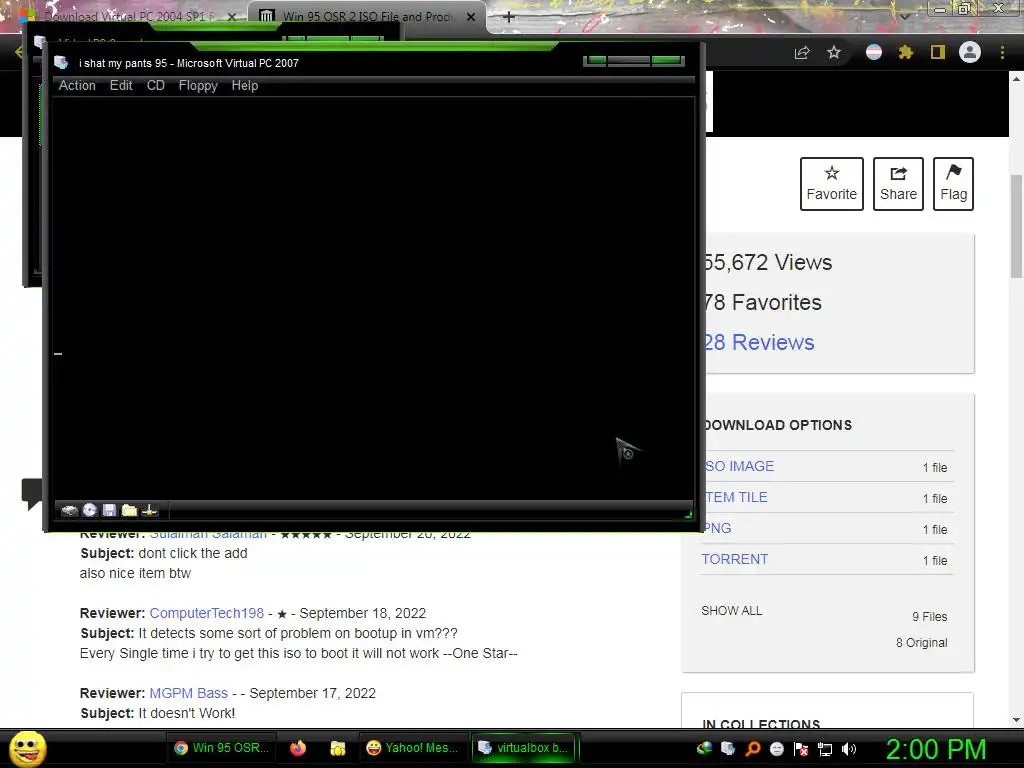1024x768 pixels.
Task: Click the 9 Files text
Action: pyautogui.click(x=929, y=616)
